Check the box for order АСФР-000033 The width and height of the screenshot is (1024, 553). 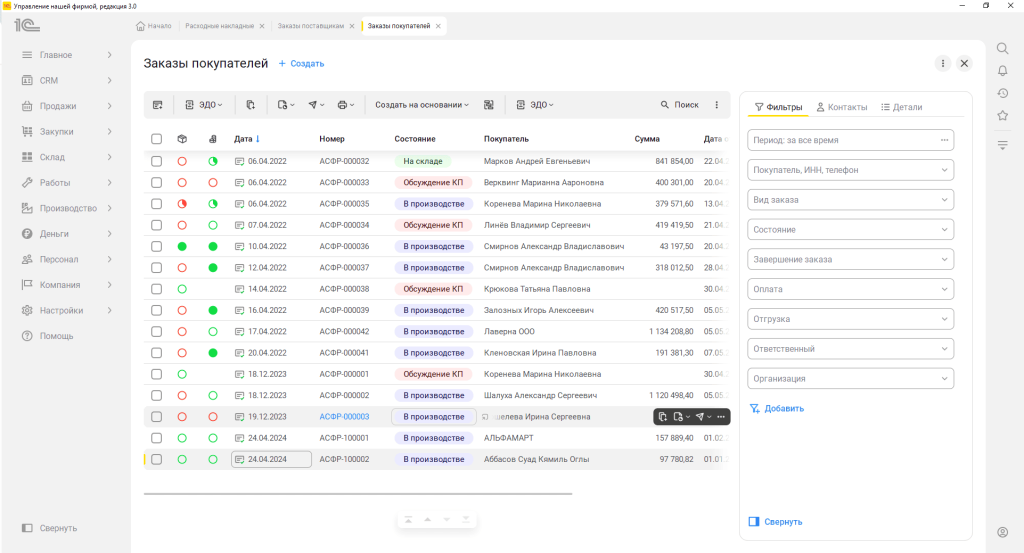(x=156, y=183)
